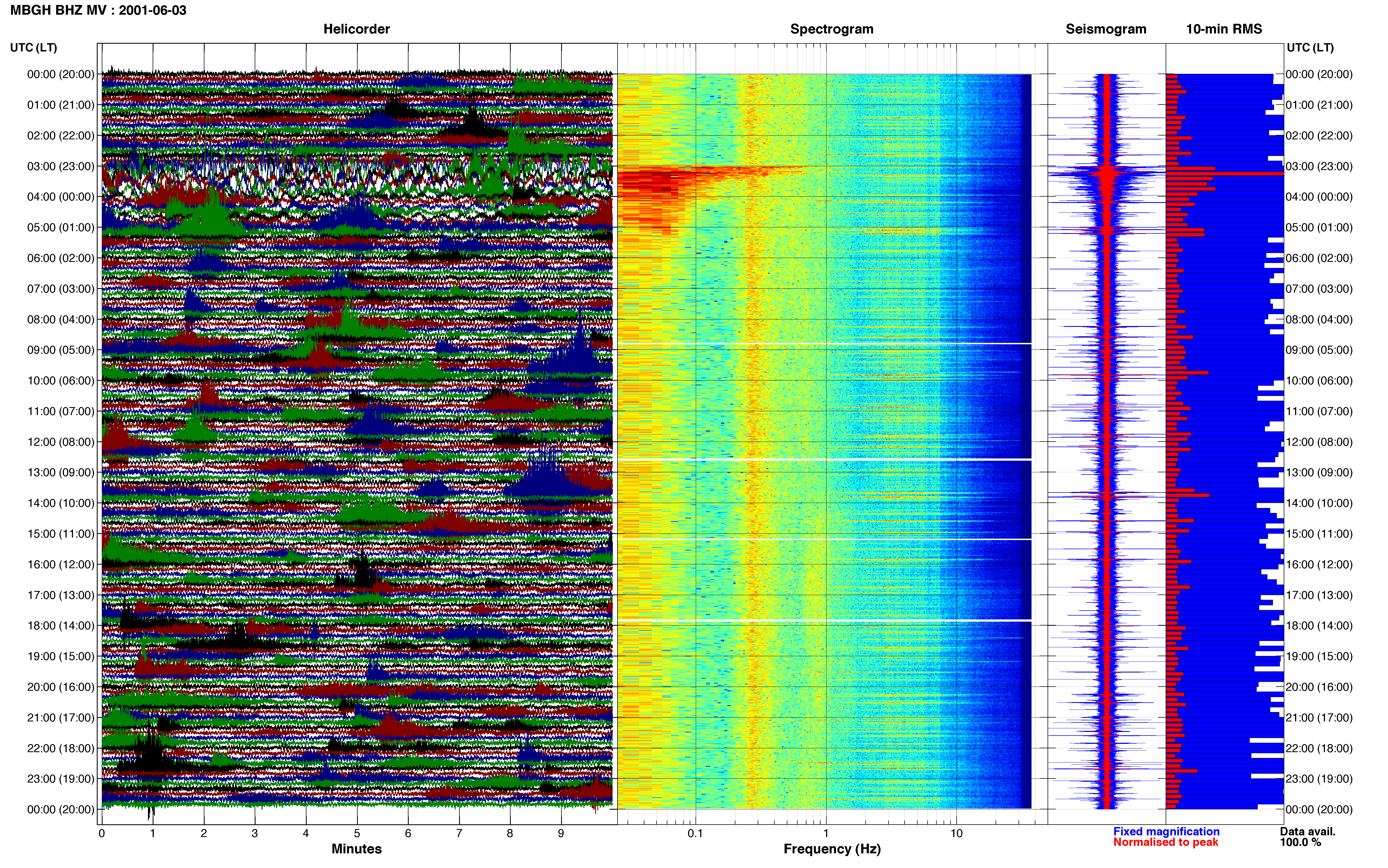The width and height of the screenshot is (1388, 868).
Task: Click left time label '03:00 (23:00)'
Action: (x=60, y=166)
